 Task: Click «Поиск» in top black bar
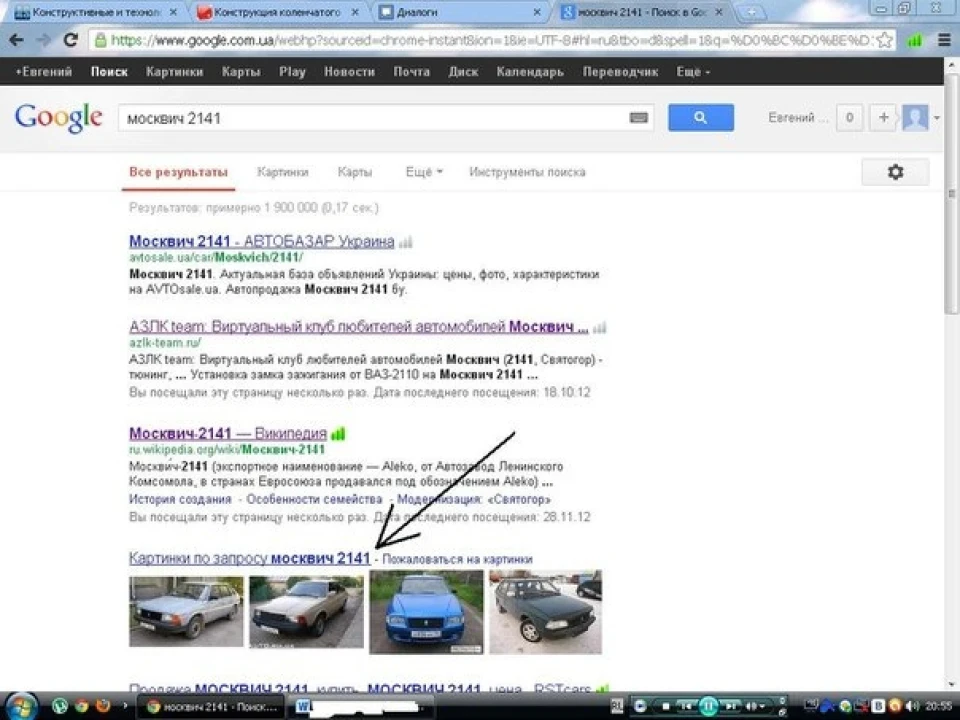(109, 72)
